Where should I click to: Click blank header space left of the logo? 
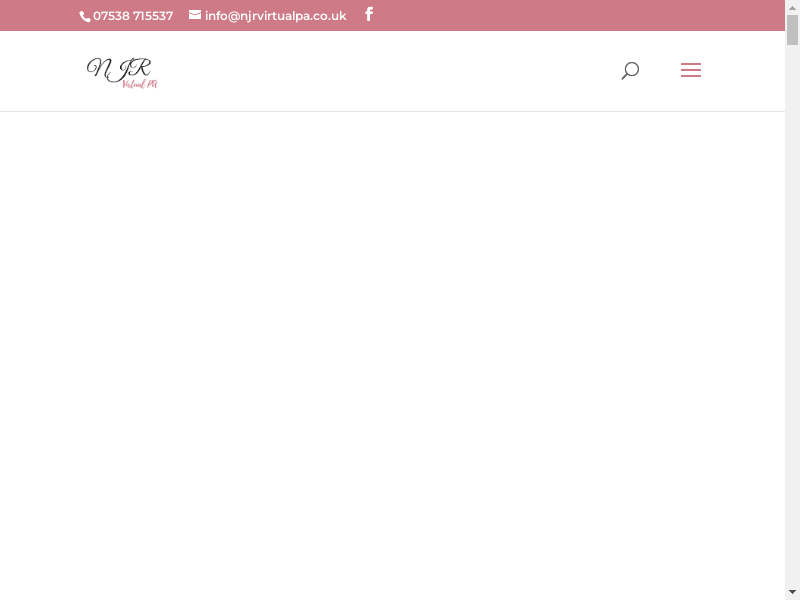pos(40,71)
